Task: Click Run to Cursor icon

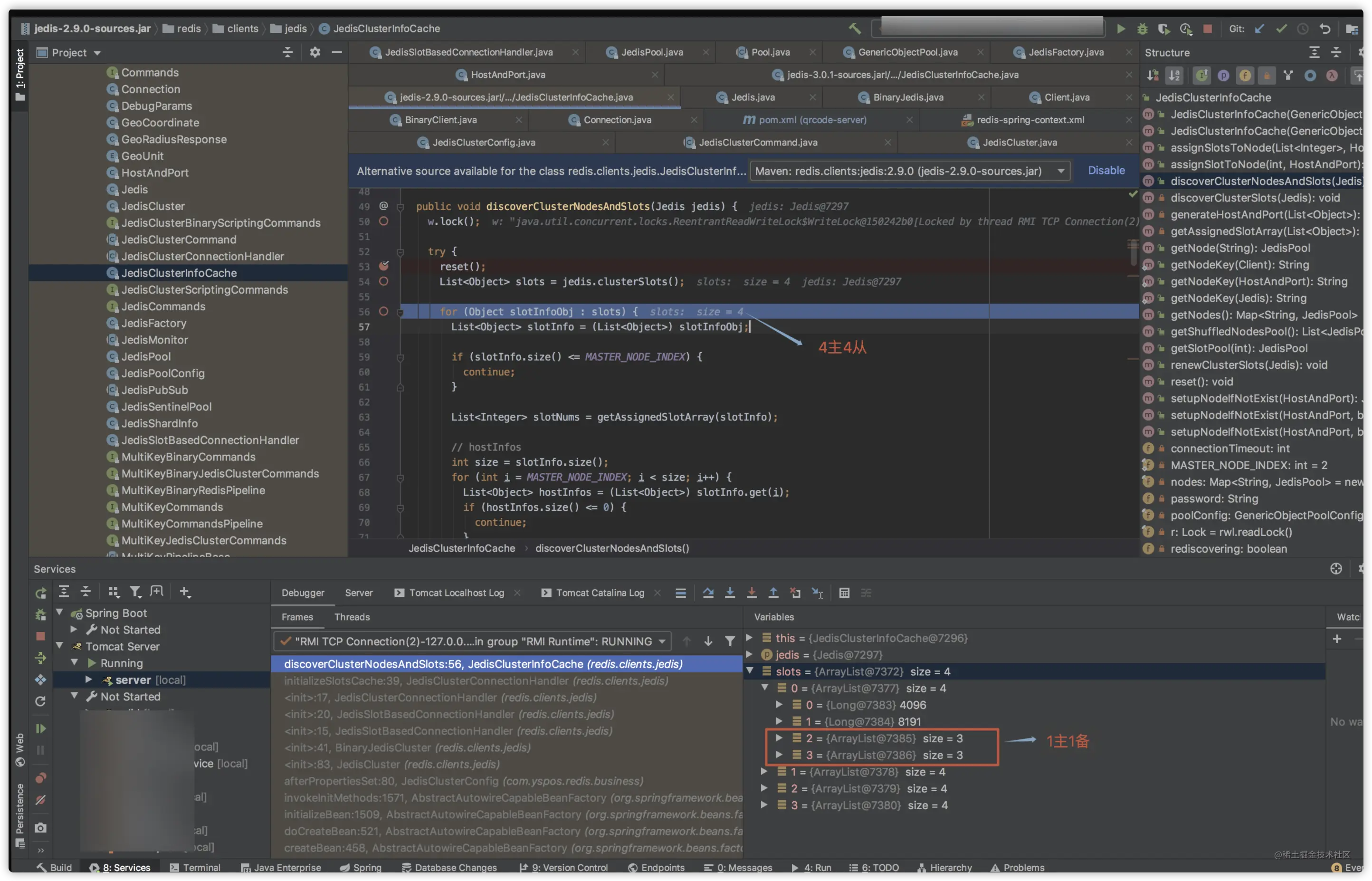Action: [x=817, y=593]
